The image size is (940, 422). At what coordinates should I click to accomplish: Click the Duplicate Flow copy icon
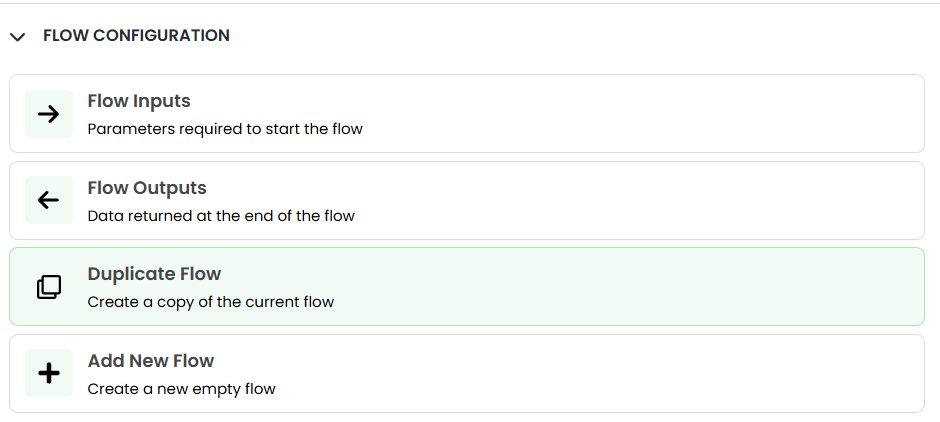pyautogui.click(x=48, y=287)
